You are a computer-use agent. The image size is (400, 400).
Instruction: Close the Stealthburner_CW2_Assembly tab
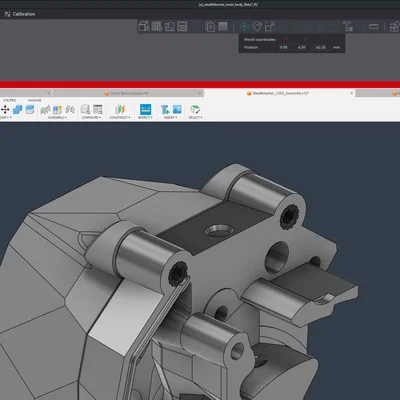click(x=351, y=93)
